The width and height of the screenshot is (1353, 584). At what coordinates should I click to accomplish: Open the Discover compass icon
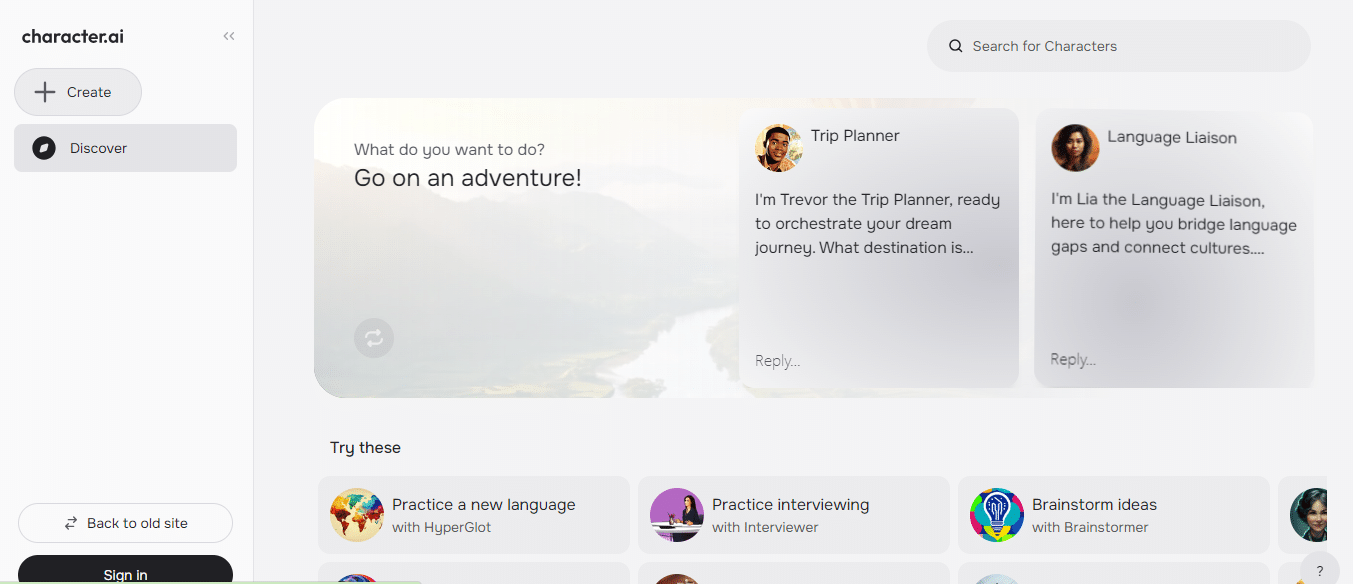(44, 148)
